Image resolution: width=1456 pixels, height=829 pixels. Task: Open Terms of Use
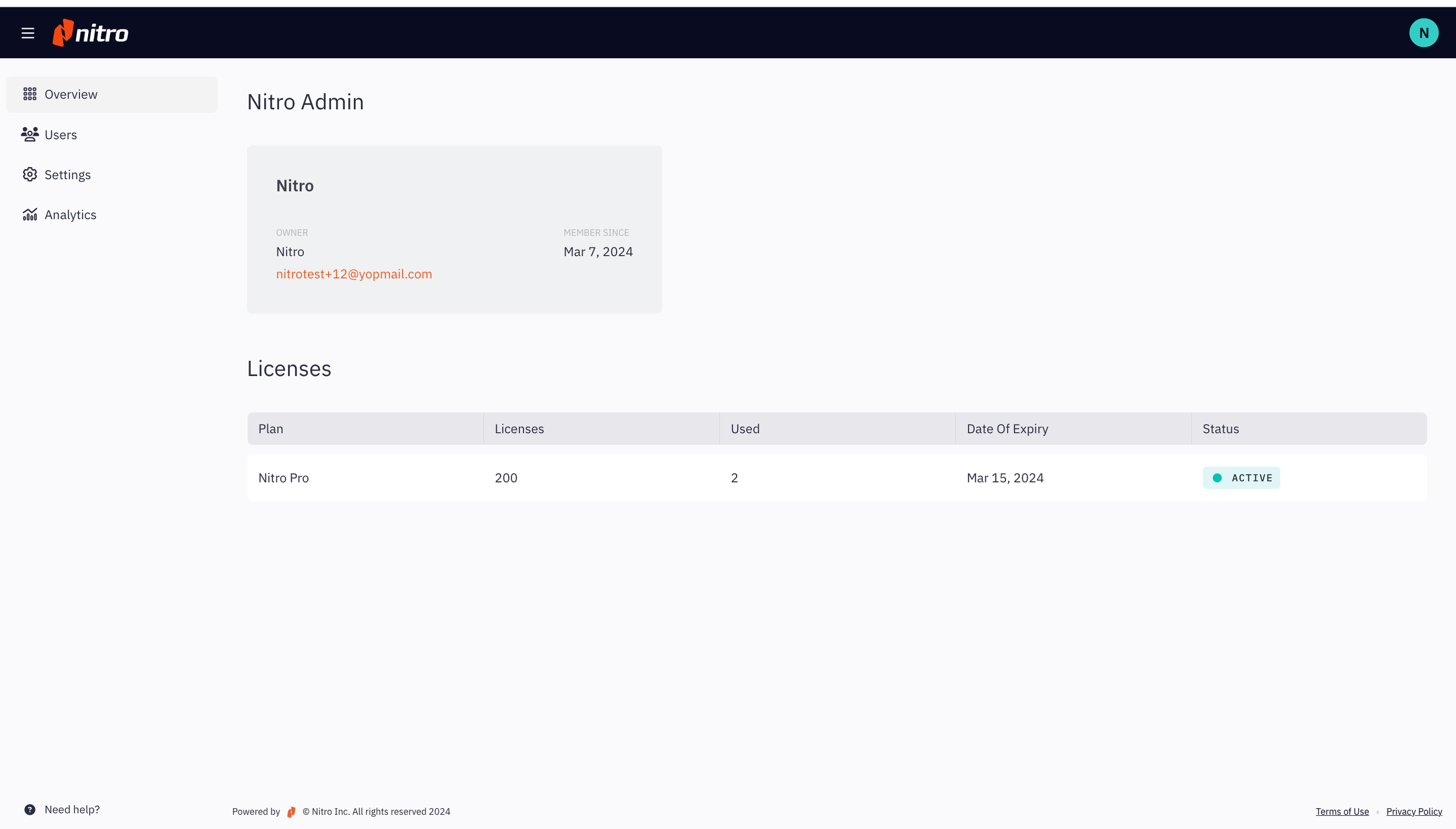(1342, 811)
